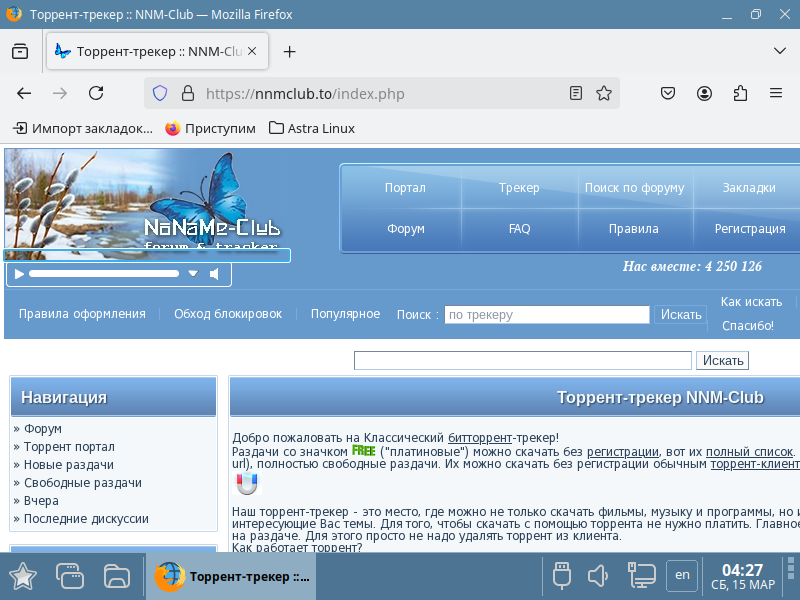Click the address bar URL field

(383, 93)
